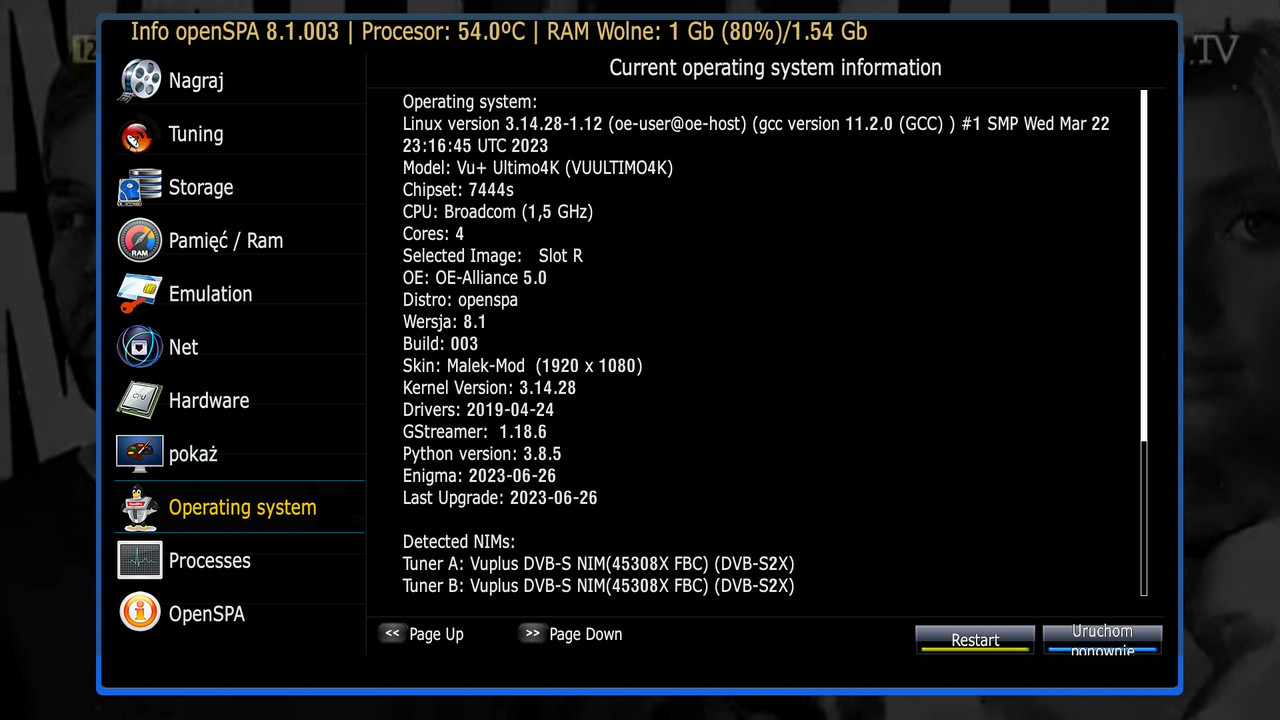
Task: Open the Storage menu entry
Action: pos(240,187)
